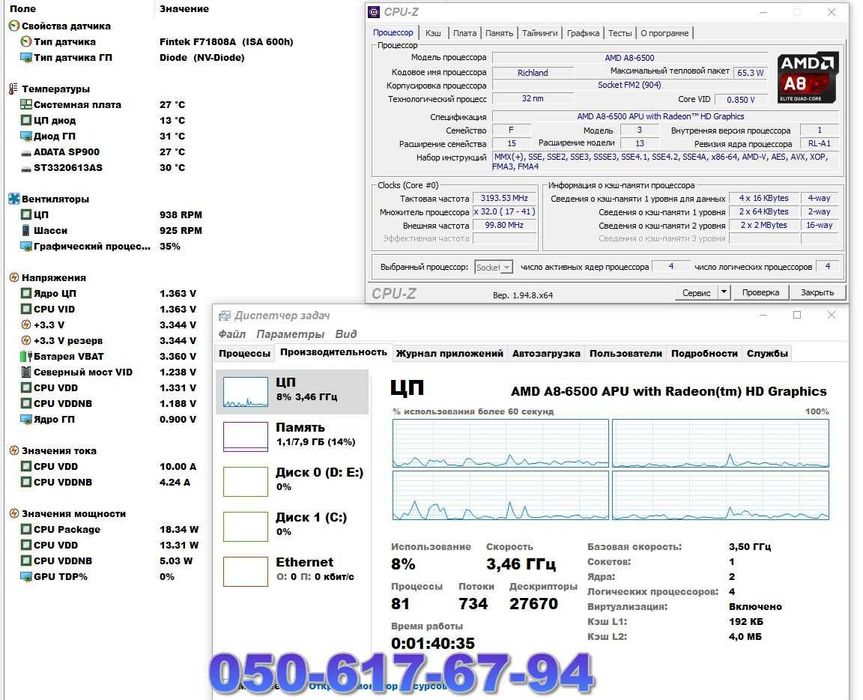Image resolution: width=863 pixels, height=700 pixels.
Task: Click the Модель процессора field AMD A8-6500
Action: tap(630, 58)
